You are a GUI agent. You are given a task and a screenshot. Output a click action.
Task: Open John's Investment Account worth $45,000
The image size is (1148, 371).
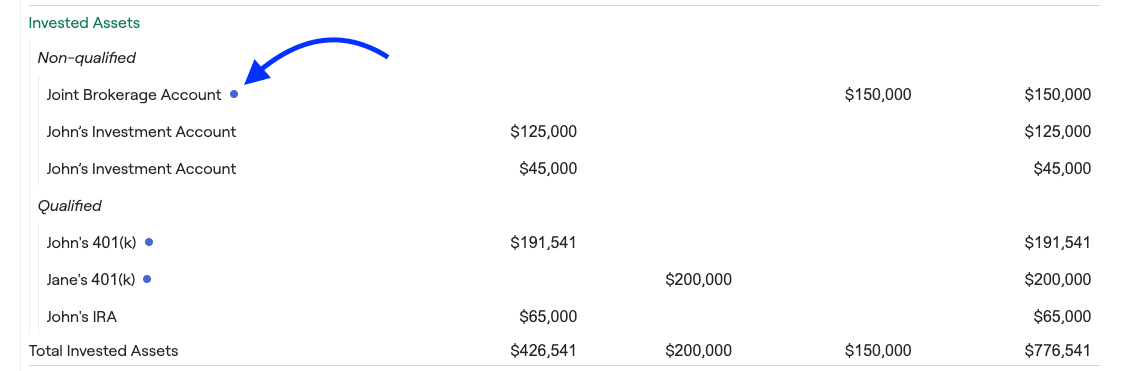pyautogui.click(x=141, y=168)
